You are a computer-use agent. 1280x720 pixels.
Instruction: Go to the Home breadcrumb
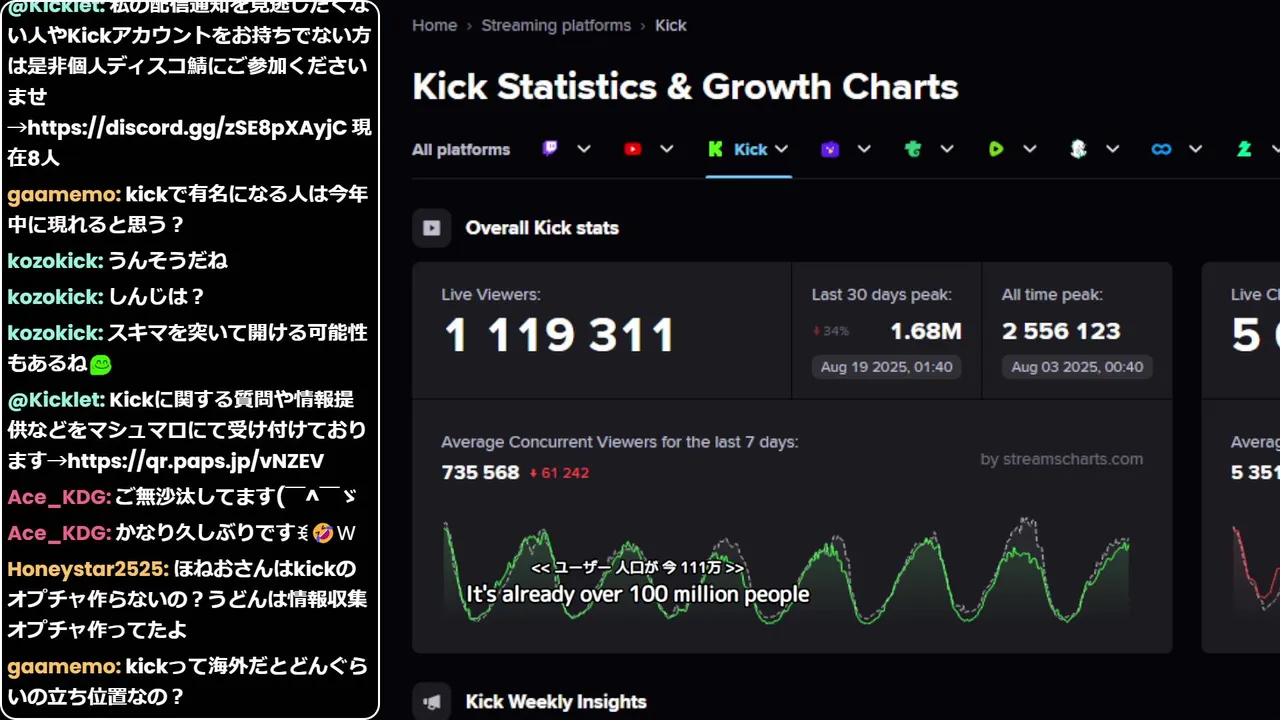pos(434,25)
